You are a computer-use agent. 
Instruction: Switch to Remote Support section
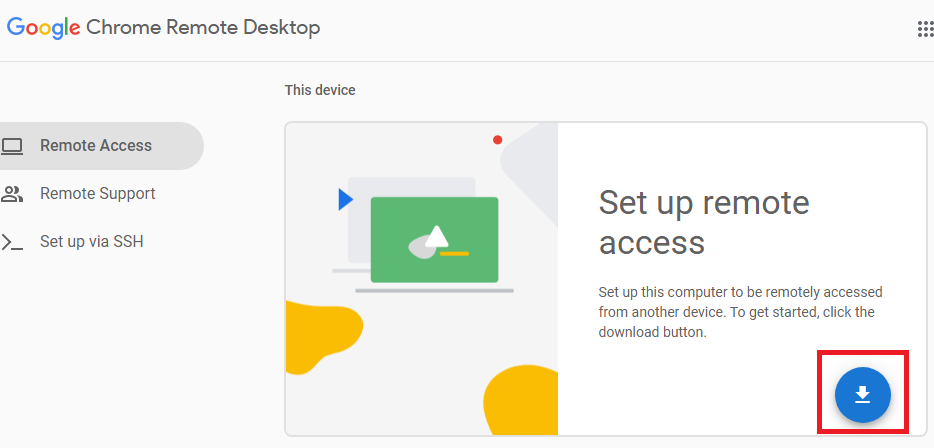[x=100, y=194]
